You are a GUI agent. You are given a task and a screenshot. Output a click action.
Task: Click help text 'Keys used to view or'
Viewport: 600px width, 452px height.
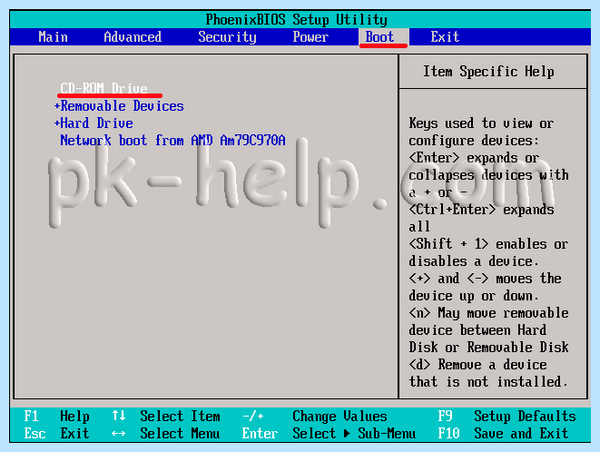pos(481,124)
